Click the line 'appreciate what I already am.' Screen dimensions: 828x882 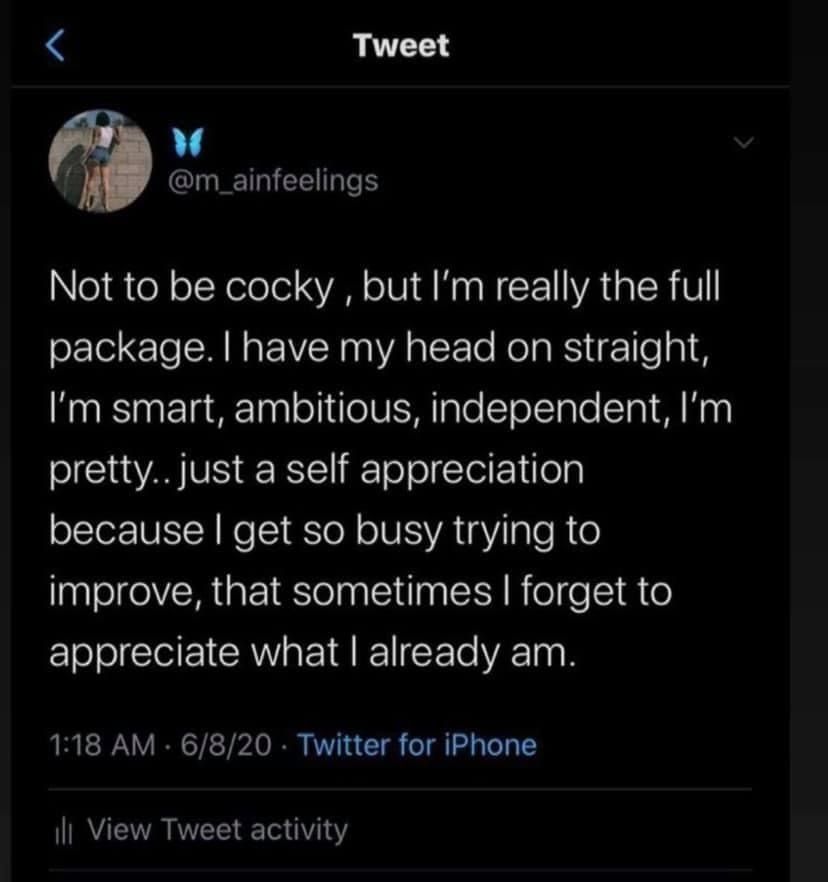[313, 653]
